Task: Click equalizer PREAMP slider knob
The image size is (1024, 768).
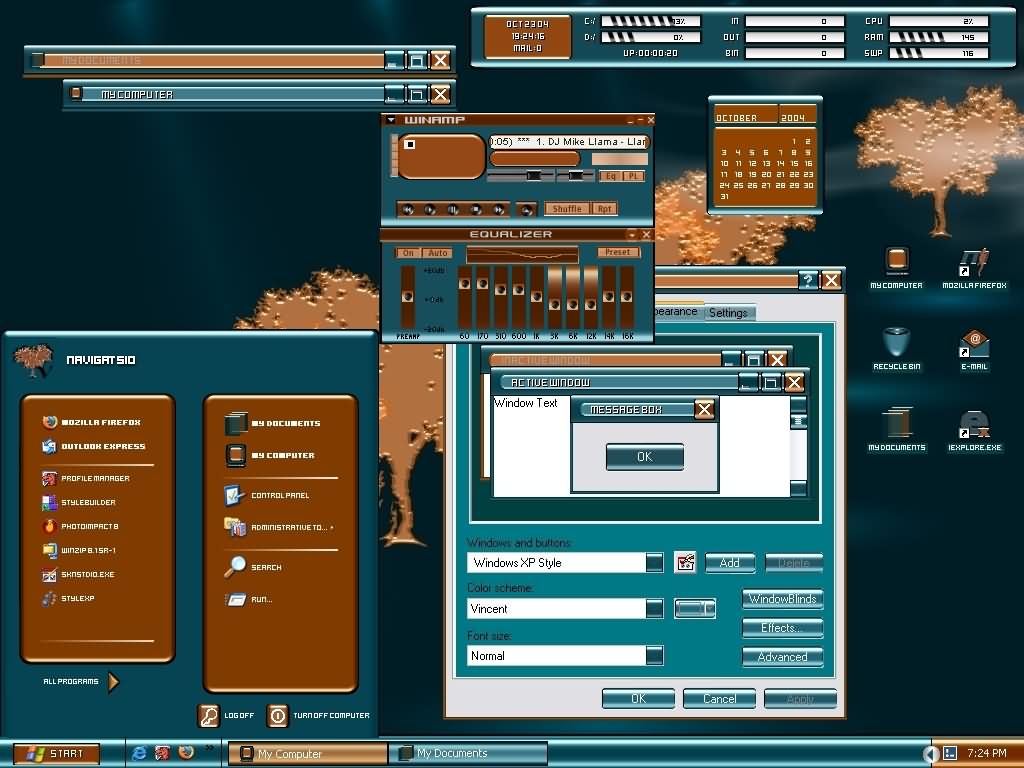Action: [x=408, y=297]
